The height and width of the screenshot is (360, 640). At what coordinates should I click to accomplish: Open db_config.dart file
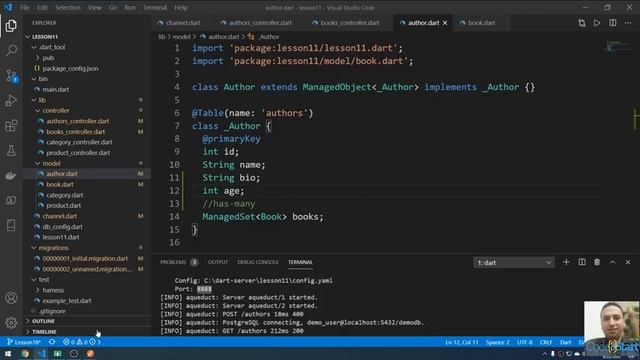click(x=62, y=227)
